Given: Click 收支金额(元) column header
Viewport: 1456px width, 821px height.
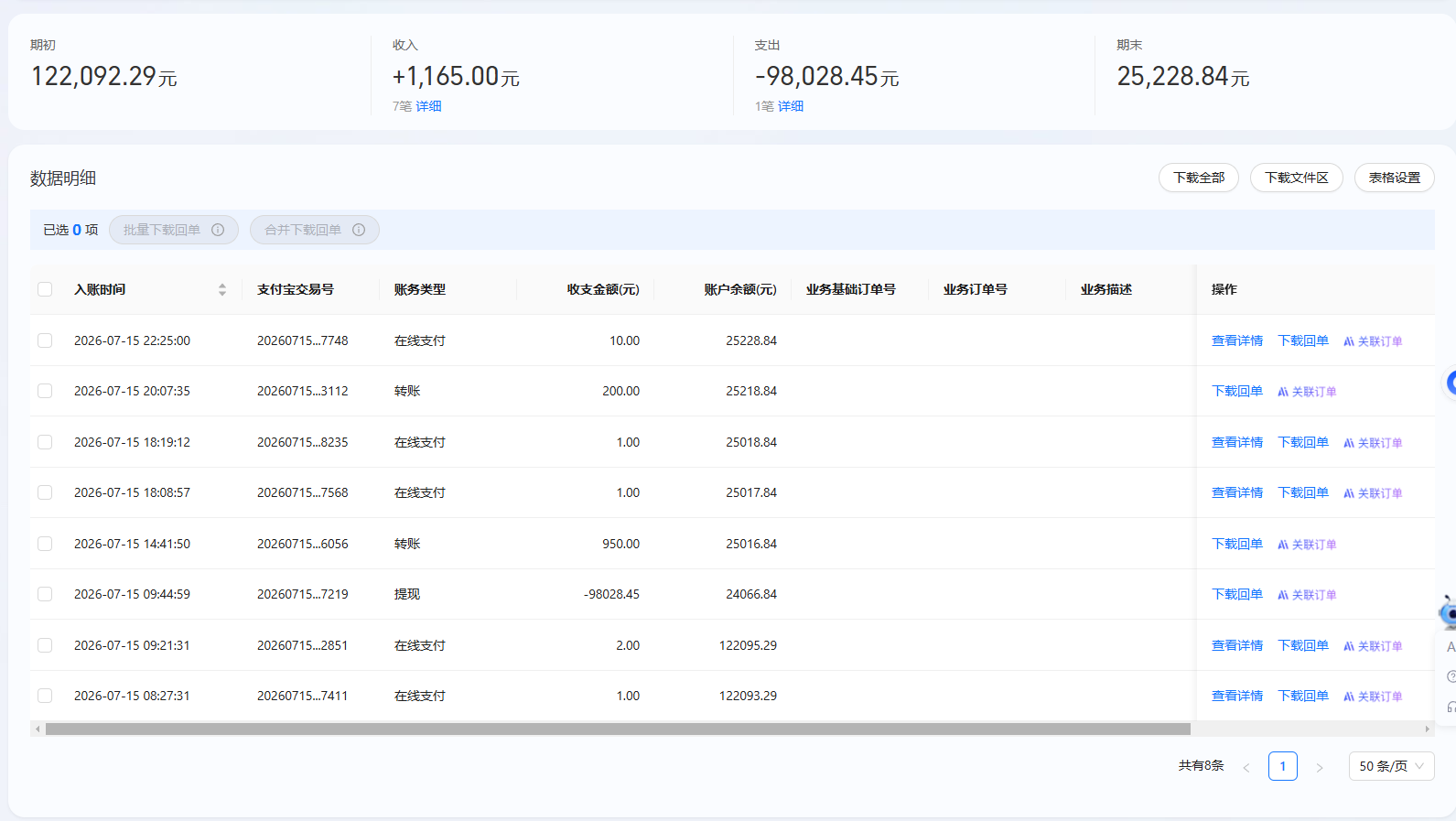Looking at the screenshot, I should click(x=603, y=289).
